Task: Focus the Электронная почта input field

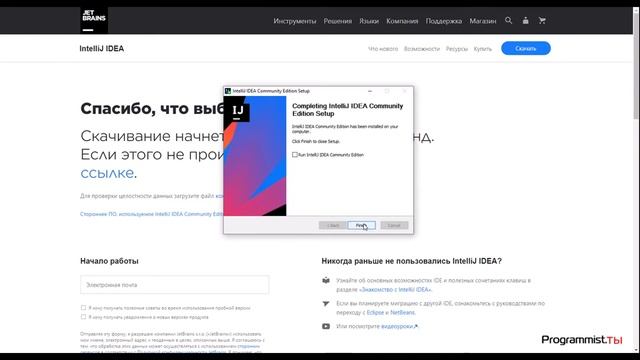Action: [x=175, y=284]
